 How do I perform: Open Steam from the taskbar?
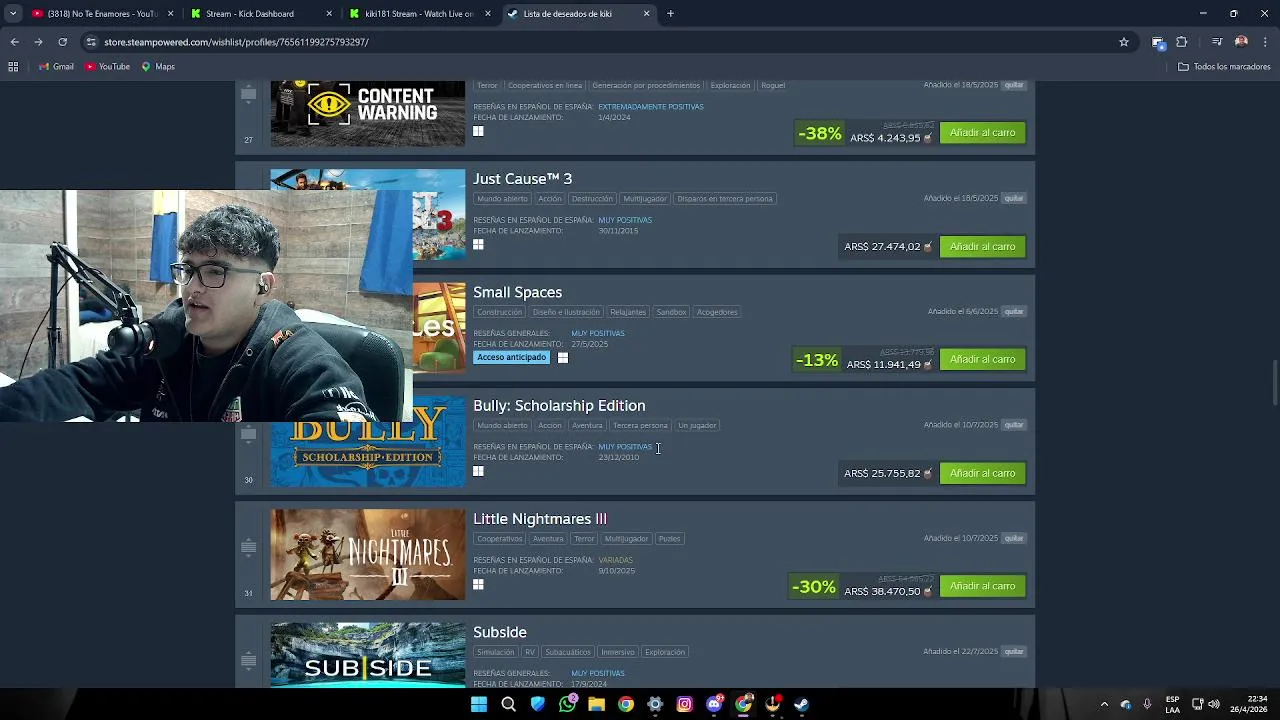(802, 704)
